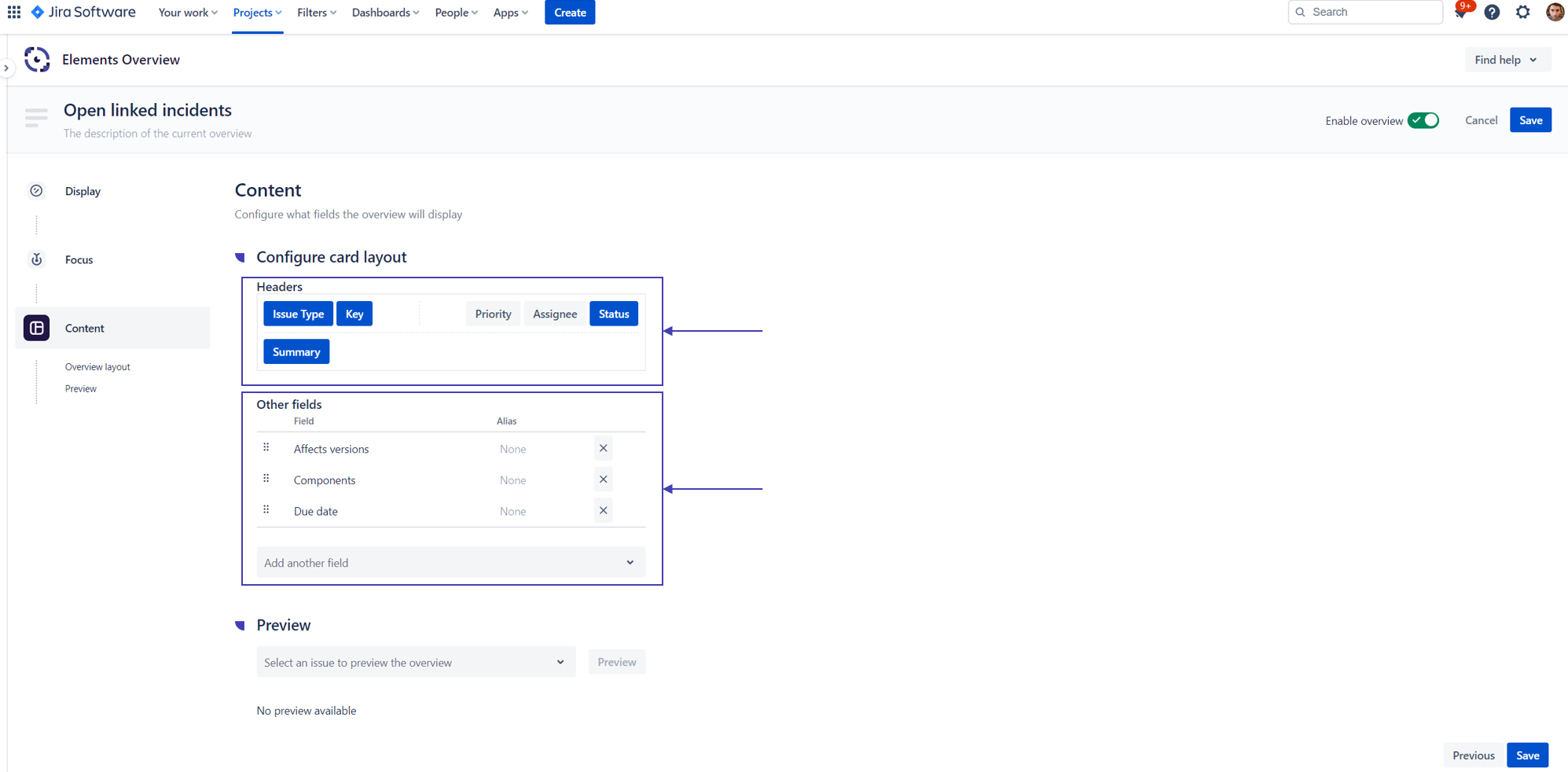Image resolution: width=1568 pixels, height=772 pixels.
Task: Go back with the Previous button
Action: 1473,755
